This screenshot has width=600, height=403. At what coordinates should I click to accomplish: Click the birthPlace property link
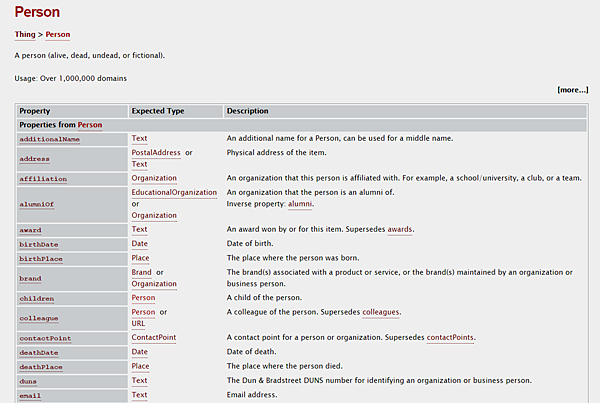click(x=42, y=258)
